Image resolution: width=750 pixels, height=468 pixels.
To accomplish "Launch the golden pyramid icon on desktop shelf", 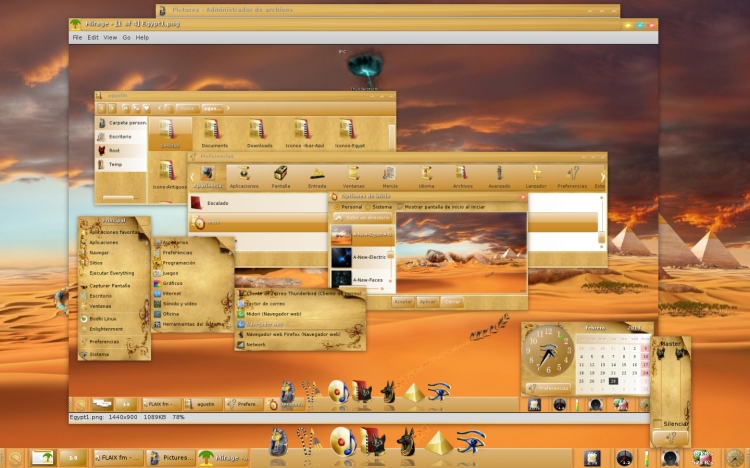I will coord(438,443).
